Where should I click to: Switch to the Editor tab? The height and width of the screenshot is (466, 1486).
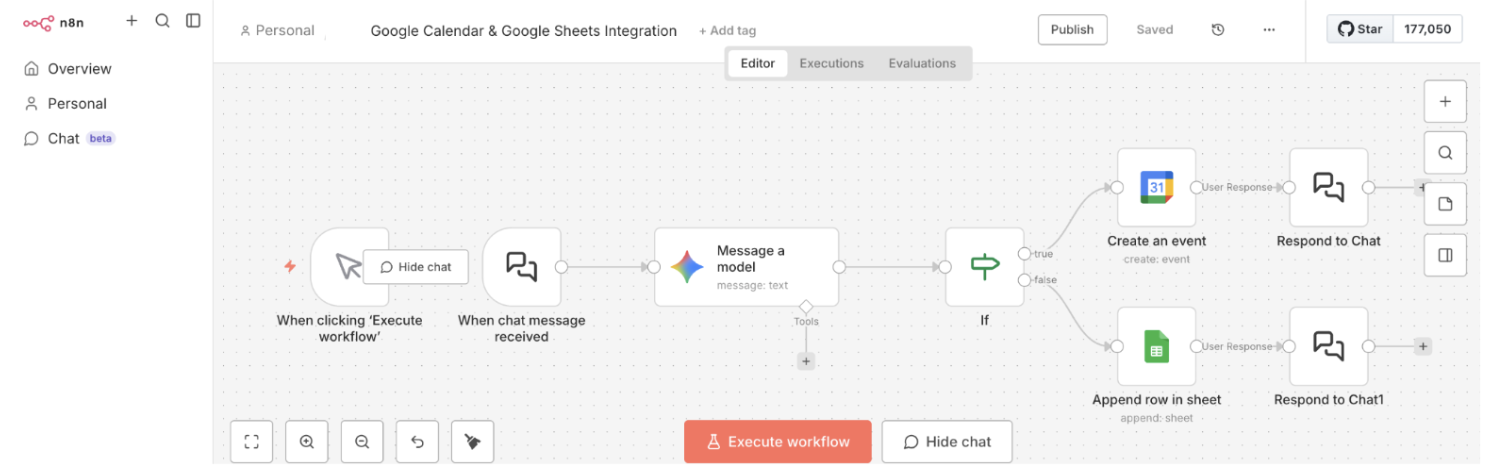(x=757, y=63)
